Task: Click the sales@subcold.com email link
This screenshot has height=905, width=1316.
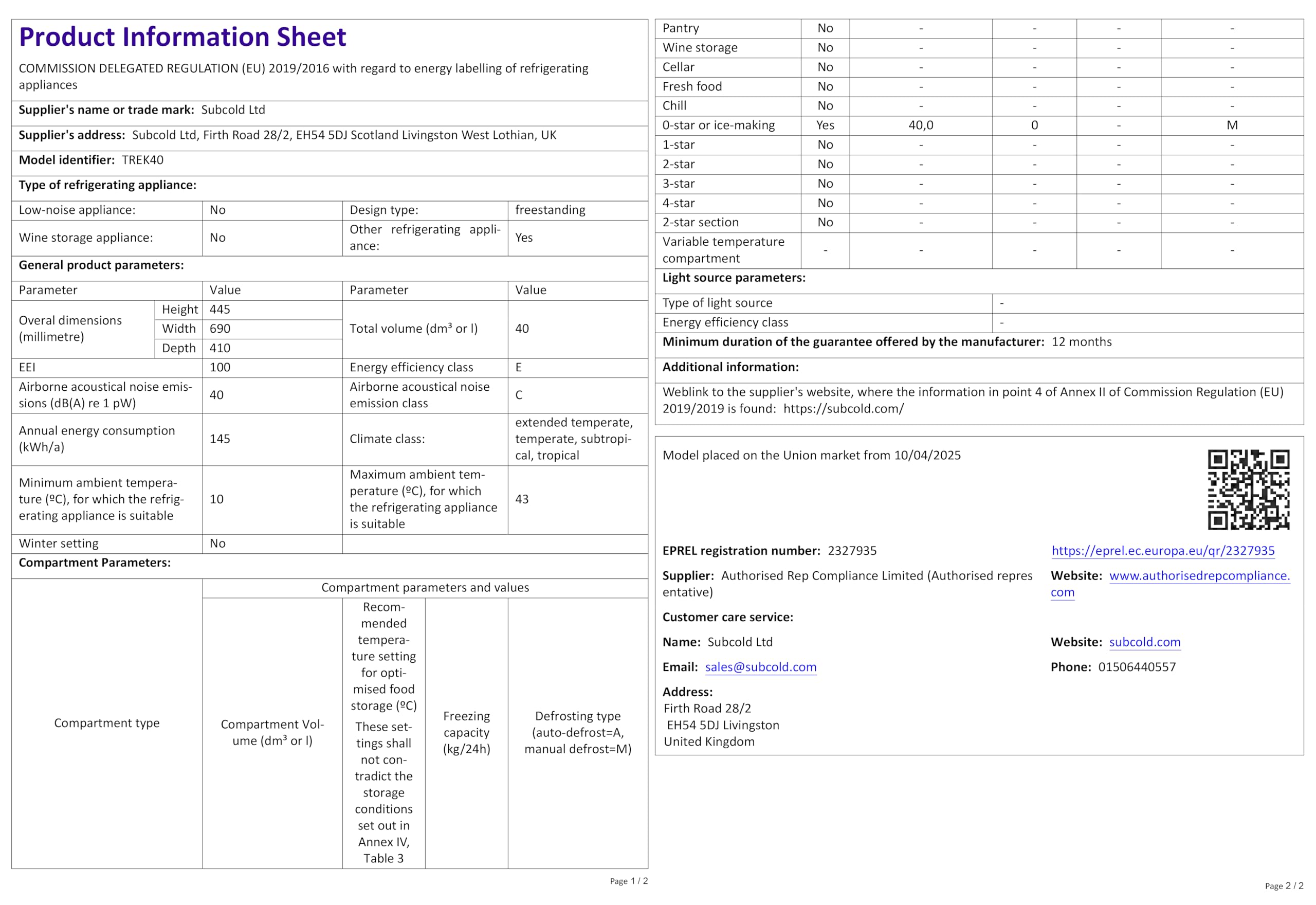Action: (x=760, y=667)
